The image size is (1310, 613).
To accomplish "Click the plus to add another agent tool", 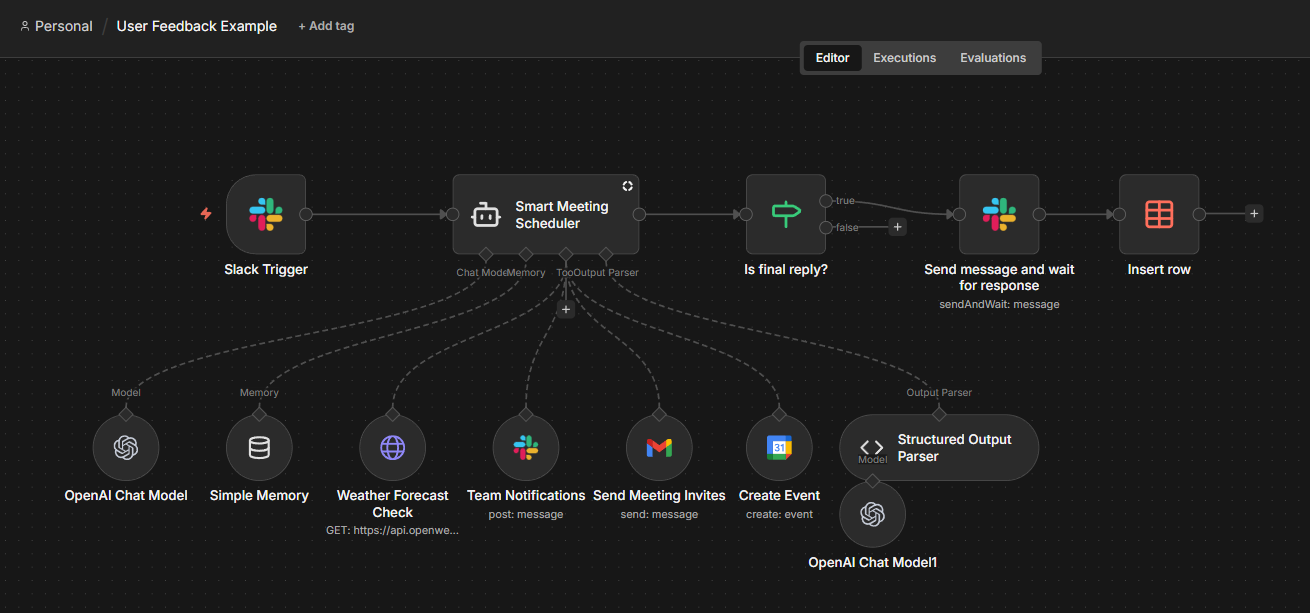I will [x=566, y=309].
